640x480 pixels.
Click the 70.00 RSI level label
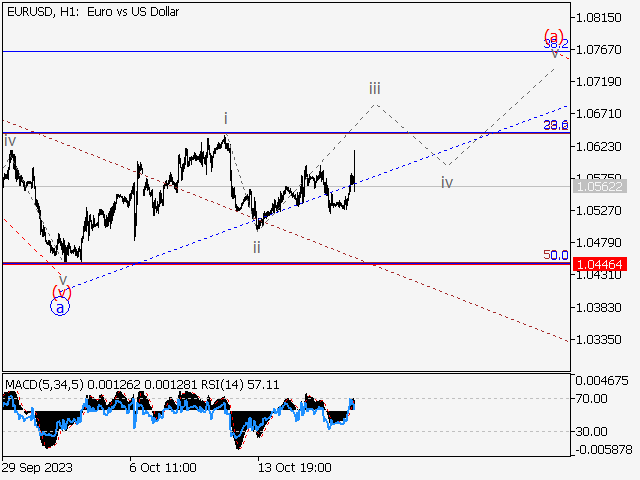[591, 398]
